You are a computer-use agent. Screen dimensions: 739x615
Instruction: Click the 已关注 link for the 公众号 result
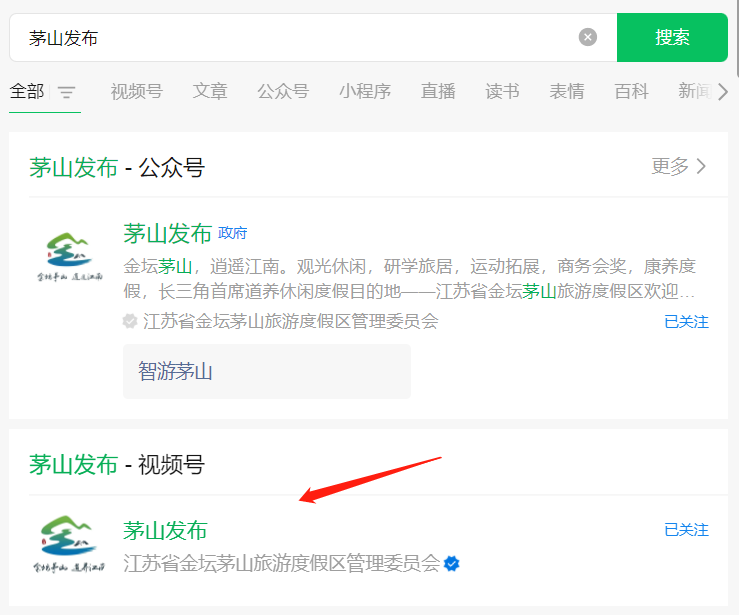tap(686, 322)
